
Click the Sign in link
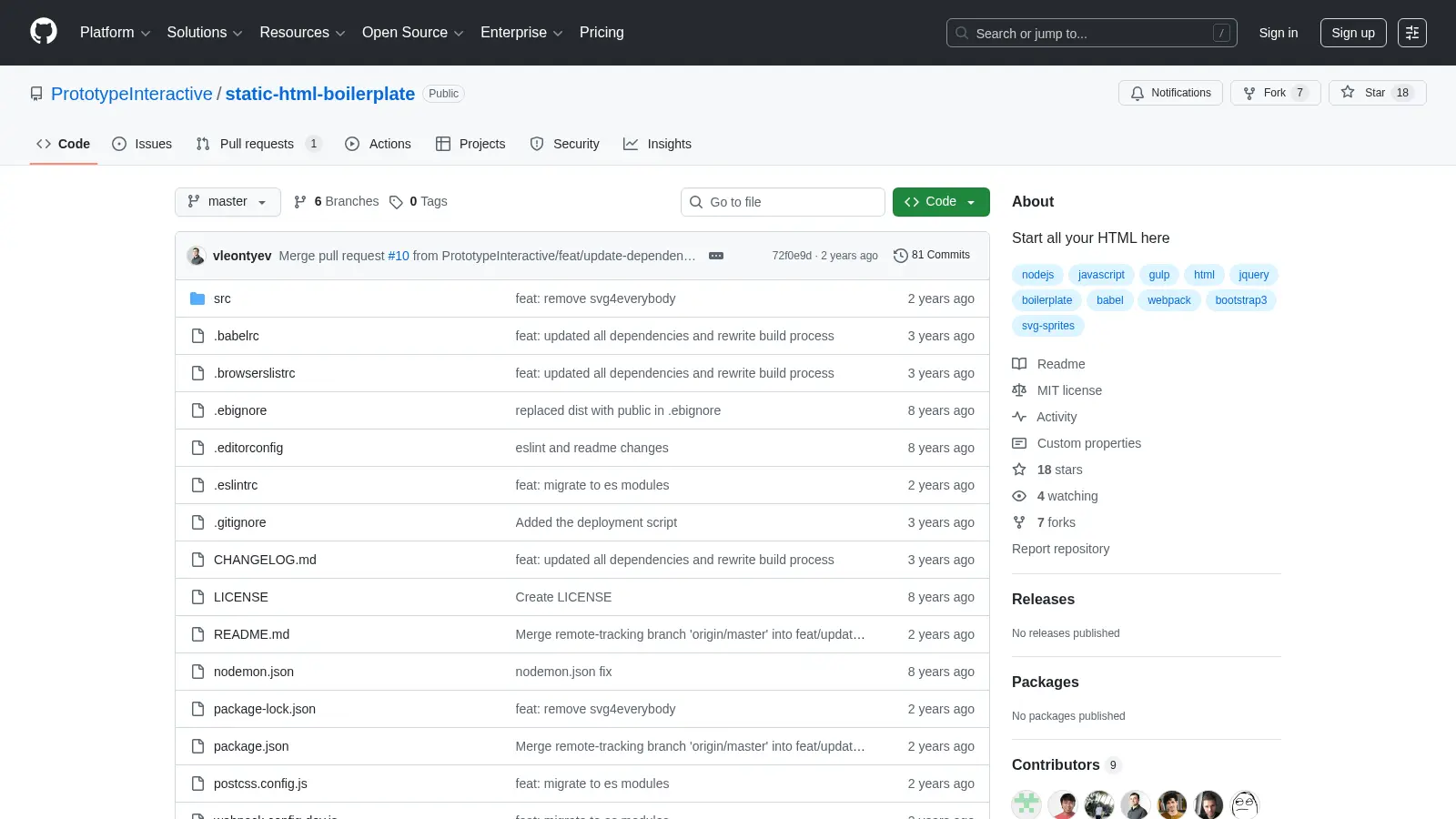click(x=1279, y=33)
